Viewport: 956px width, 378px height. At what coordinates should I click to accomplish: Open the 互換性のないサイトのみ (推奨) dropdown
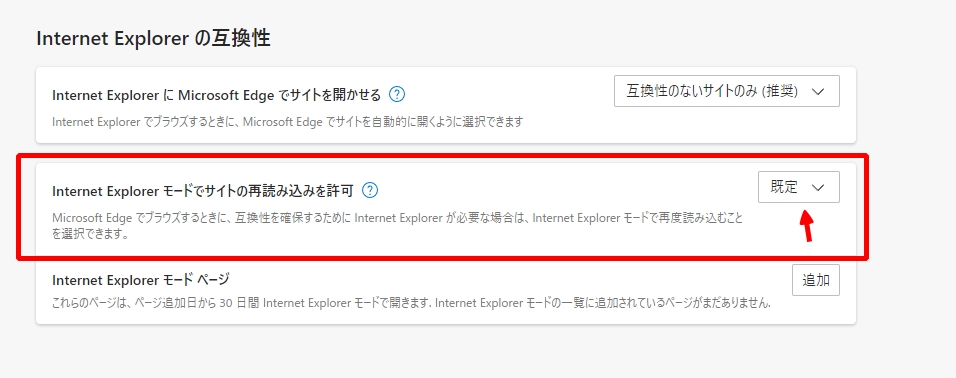[x=726, y=91]
